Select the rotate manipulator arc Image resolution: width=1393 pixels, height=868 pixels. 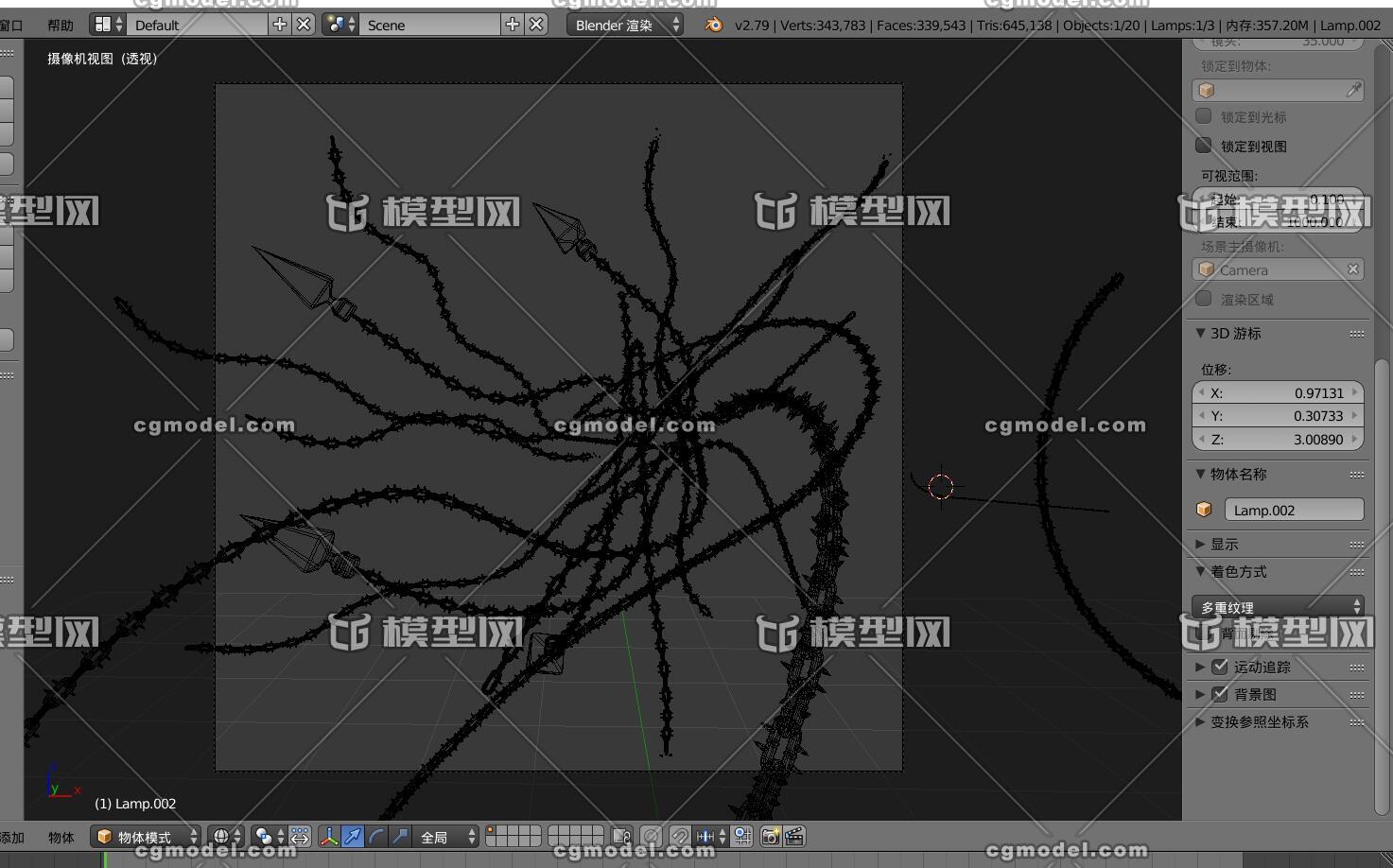tap(376, 837)
